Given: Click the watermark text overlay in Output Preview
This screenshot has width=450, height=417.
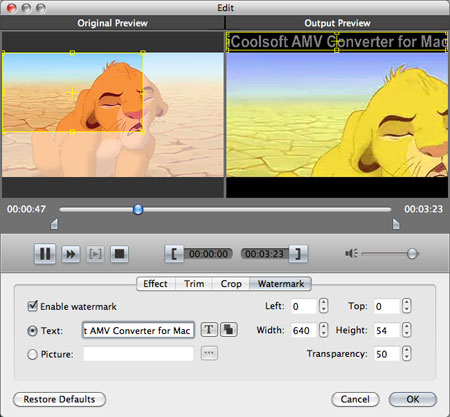Looking at the screenshot, I should 337,42.
